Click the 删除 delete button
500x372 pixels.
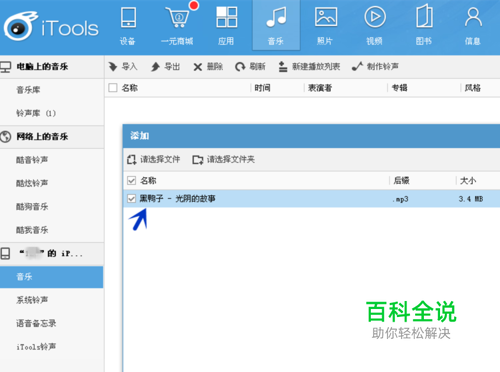click(x=208, y=67)
